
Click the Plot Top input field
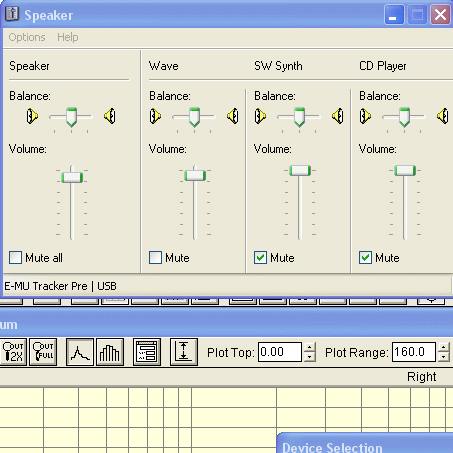280,352
